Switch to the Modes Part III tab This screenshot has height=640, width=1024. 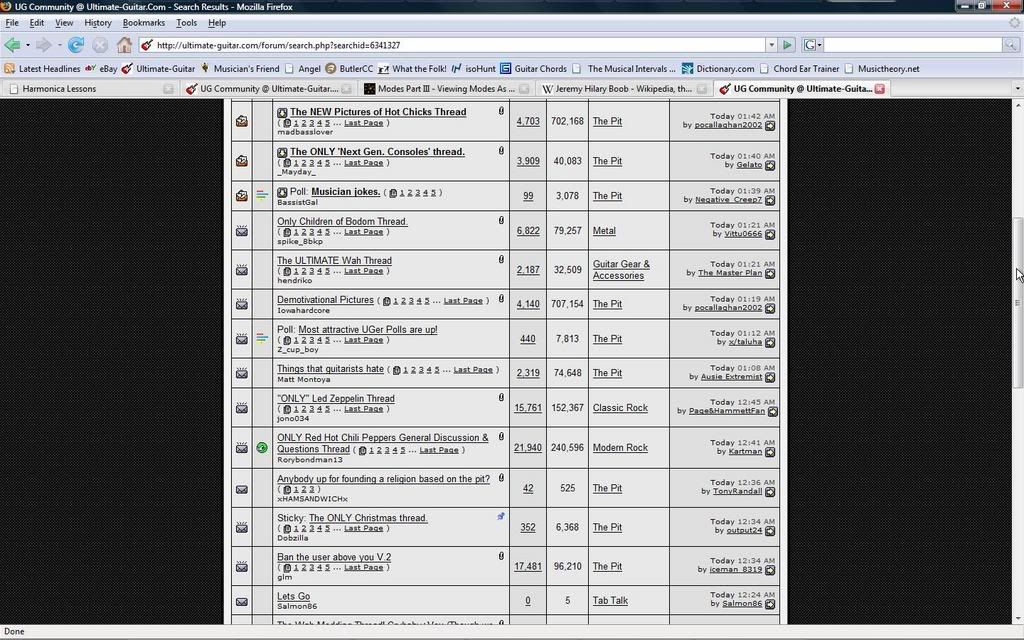click(x=446, y=89)
